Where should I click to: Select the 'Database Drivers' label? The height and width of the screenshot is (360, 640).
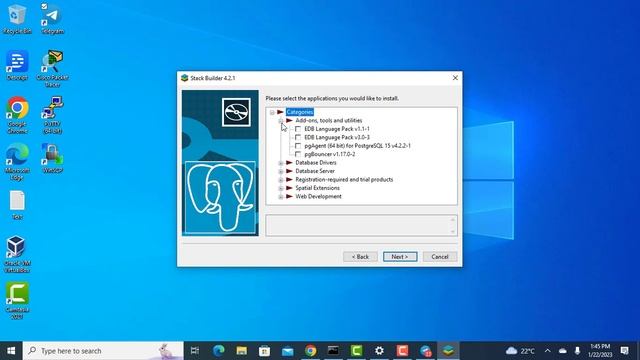point(316,163)
